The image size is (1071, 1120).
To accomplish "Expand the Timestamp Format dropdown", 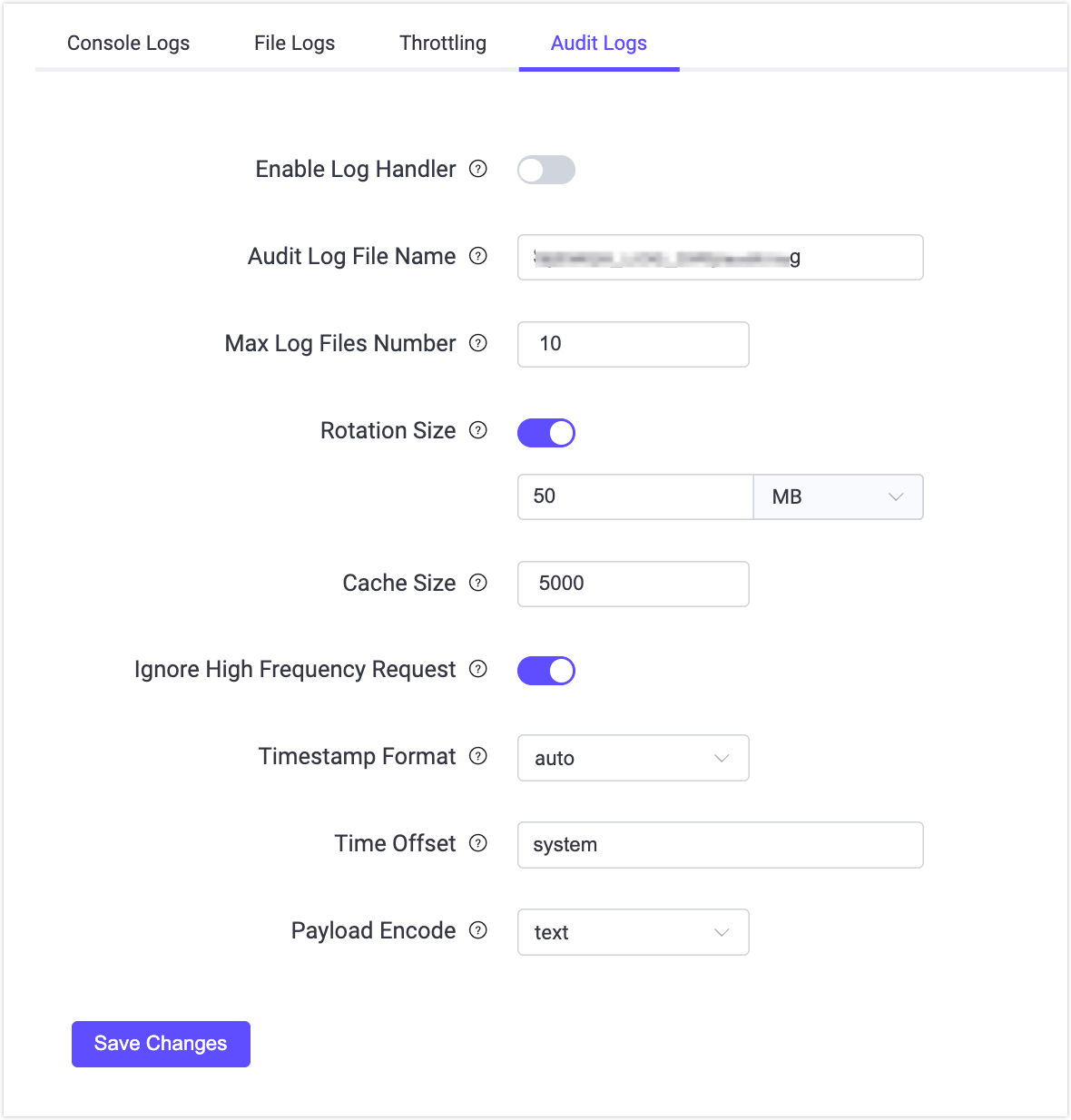I will [633, 758].
